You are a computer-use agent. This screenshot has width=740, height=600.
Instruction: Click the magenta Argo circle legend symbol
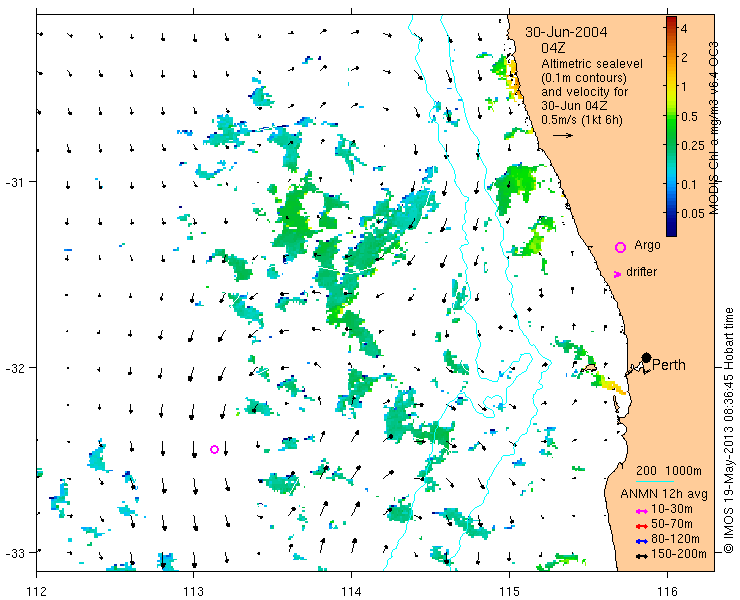620,247
